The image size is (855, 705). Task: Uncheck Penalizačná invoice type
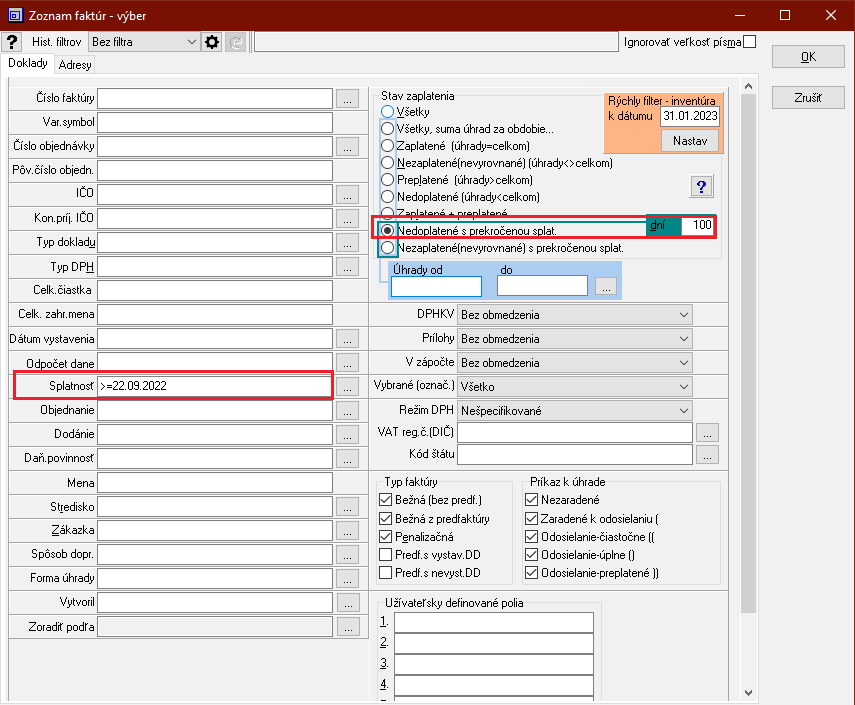[x=386, y=537]
